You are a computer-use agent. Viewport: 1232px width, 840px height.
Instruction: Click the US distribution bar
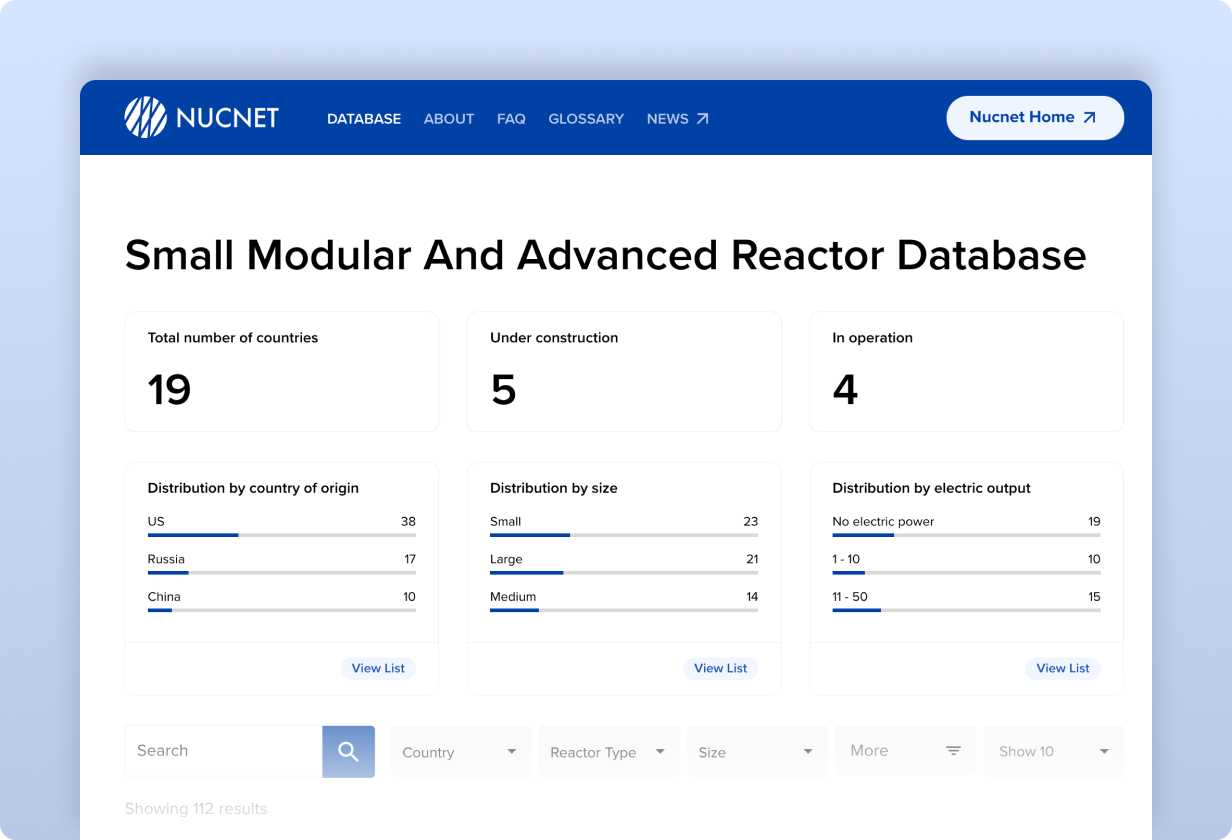(x=282, y=535)
